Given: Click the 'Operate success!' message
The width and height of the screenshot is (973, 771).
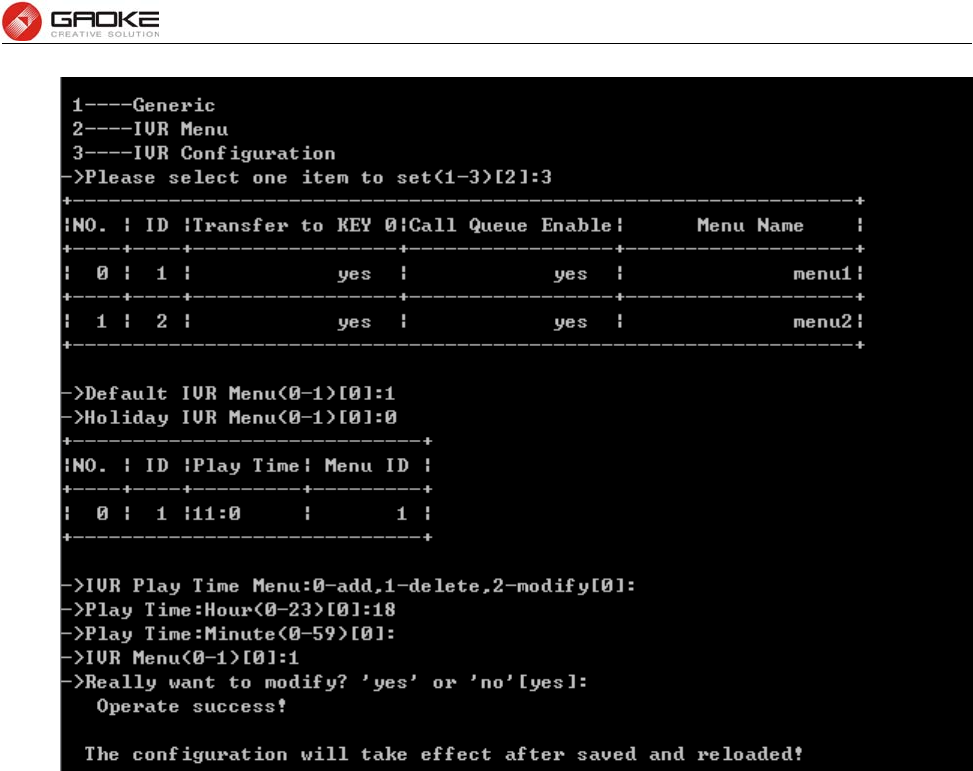Looking at the screenshot, I should [191, 706].
